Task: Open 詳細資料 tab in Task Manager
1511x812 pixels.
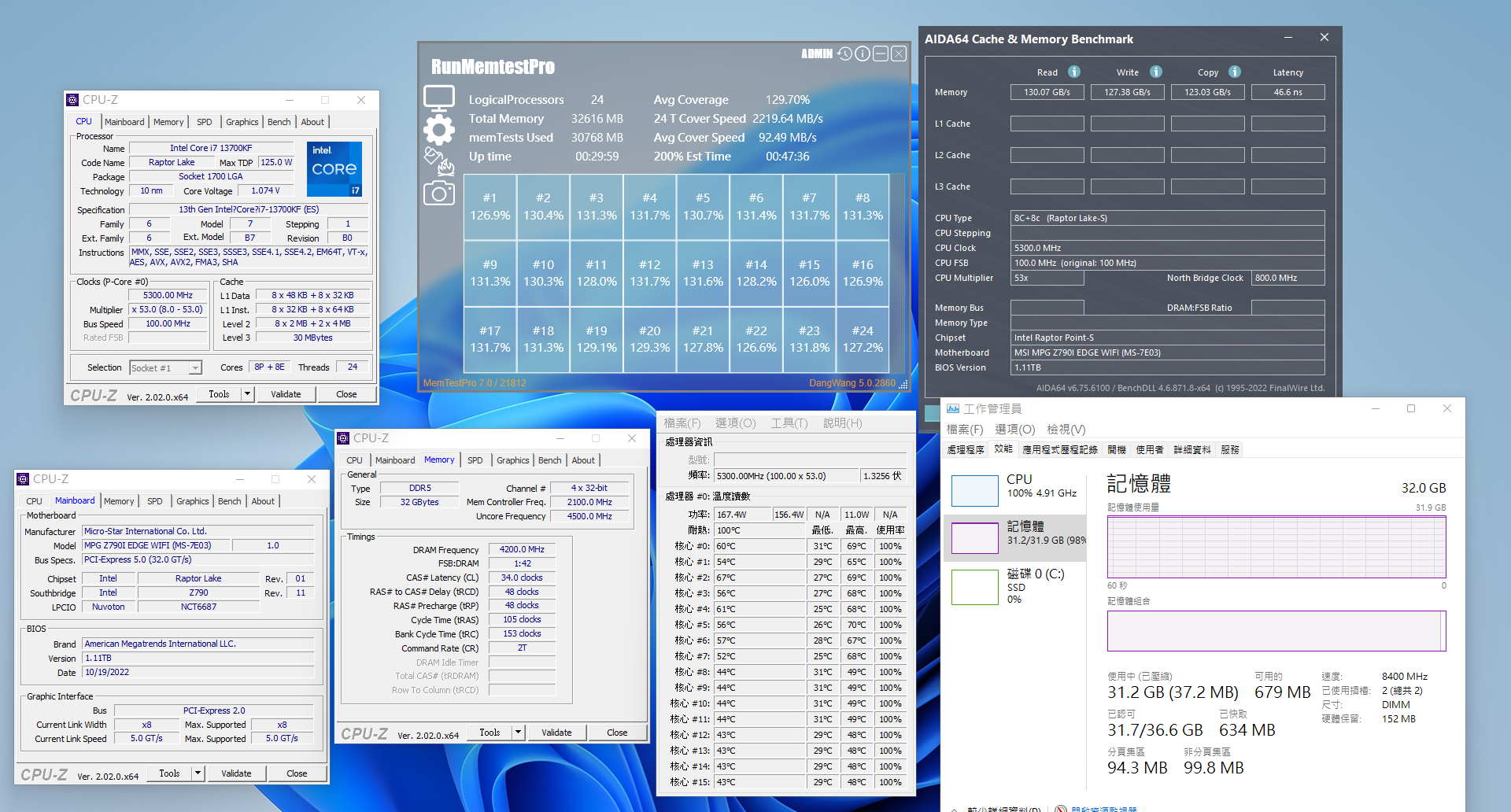Action: pyautogui.click(x=1192, y=450)
